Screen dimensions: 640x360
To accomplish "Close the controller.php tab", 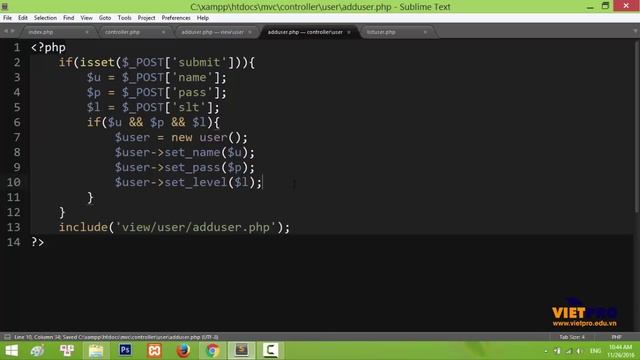I will [163, 32].
